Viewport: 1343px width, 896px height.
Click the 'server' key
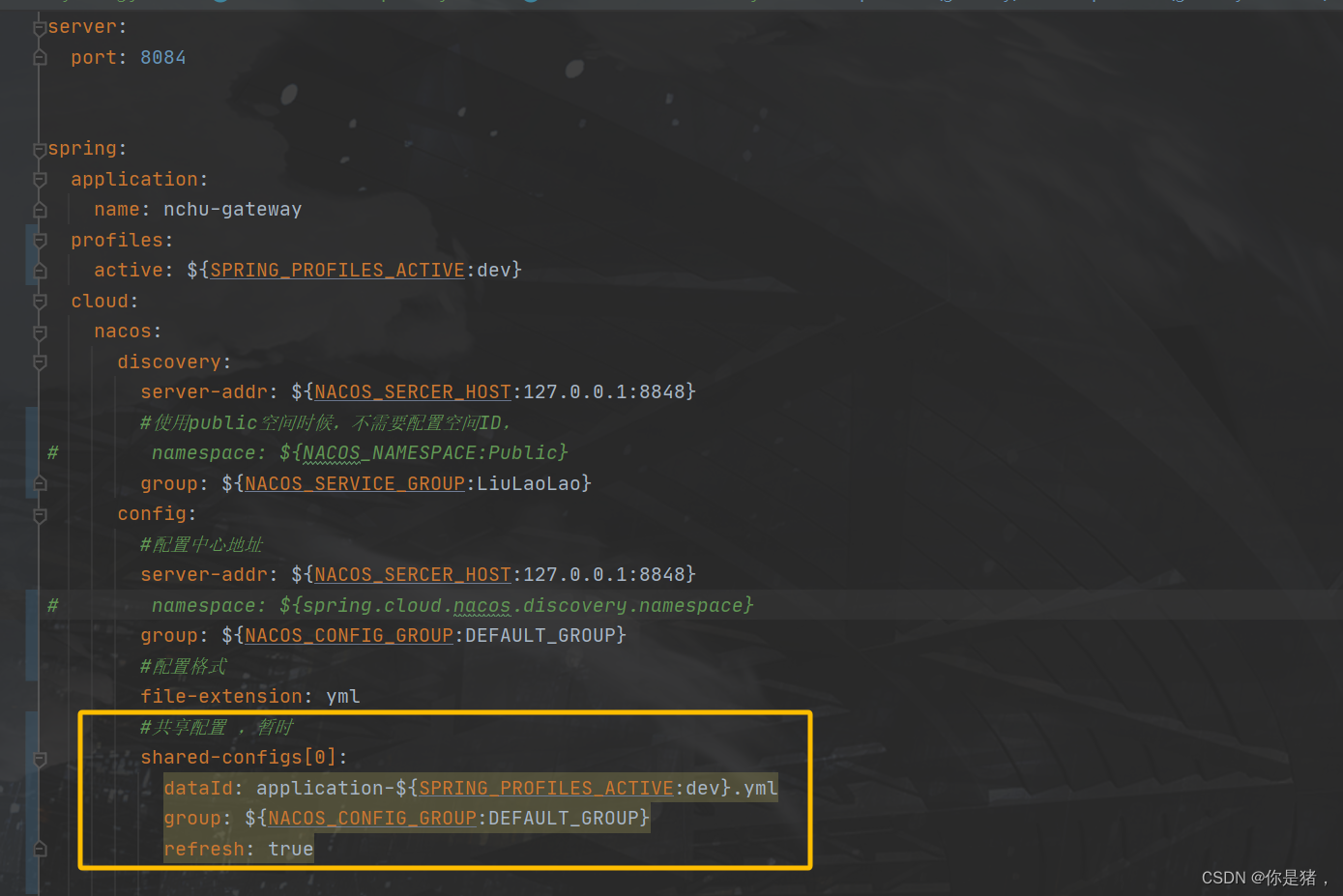pyautogui.click(x=82, y=27)
